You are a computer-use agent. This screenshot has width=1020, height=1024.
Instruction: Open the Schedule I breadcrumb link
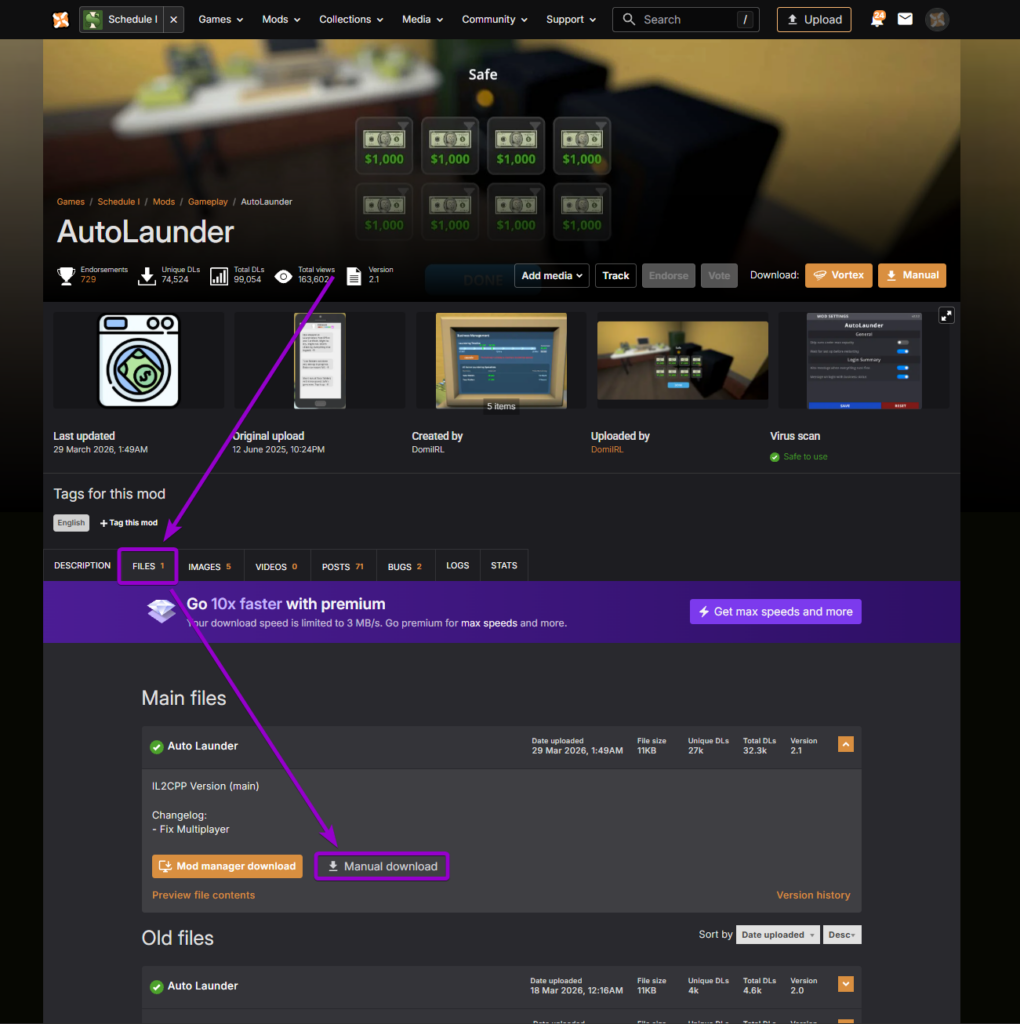pyautogui.click(x=118, y=202)
